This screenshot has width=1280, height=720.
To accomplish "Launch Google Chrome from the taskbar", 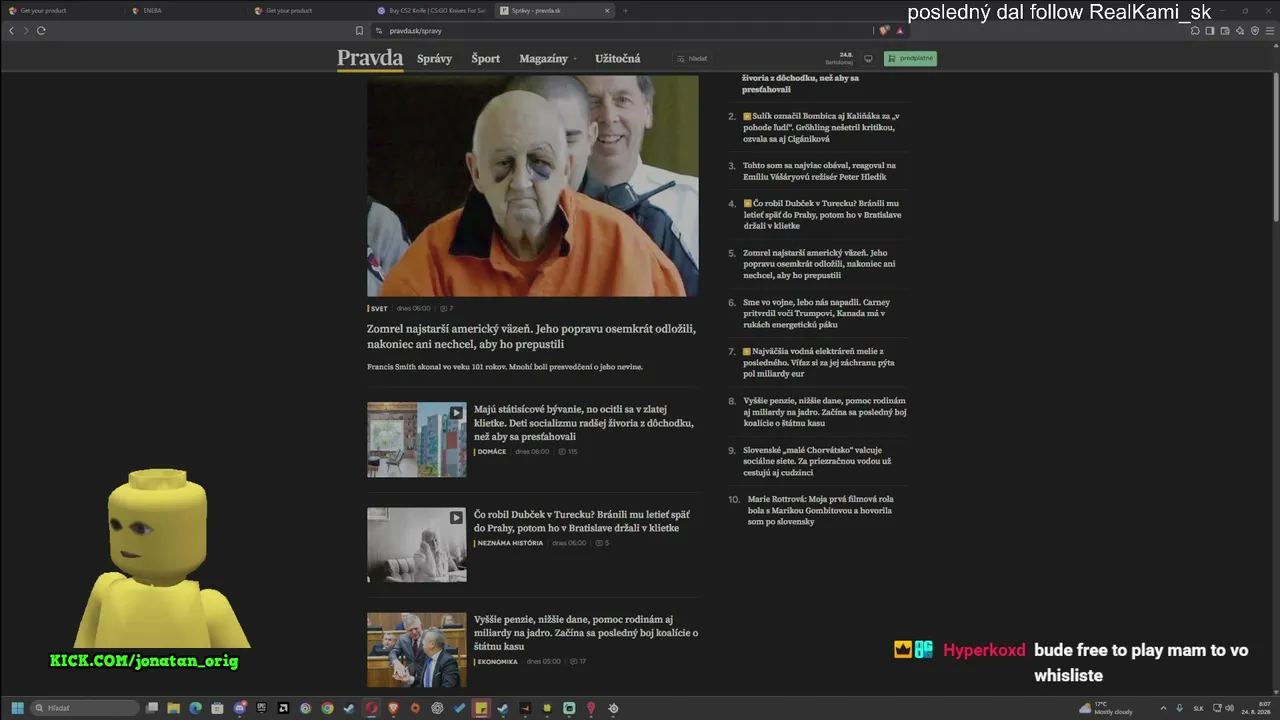I will pos(327,708).
